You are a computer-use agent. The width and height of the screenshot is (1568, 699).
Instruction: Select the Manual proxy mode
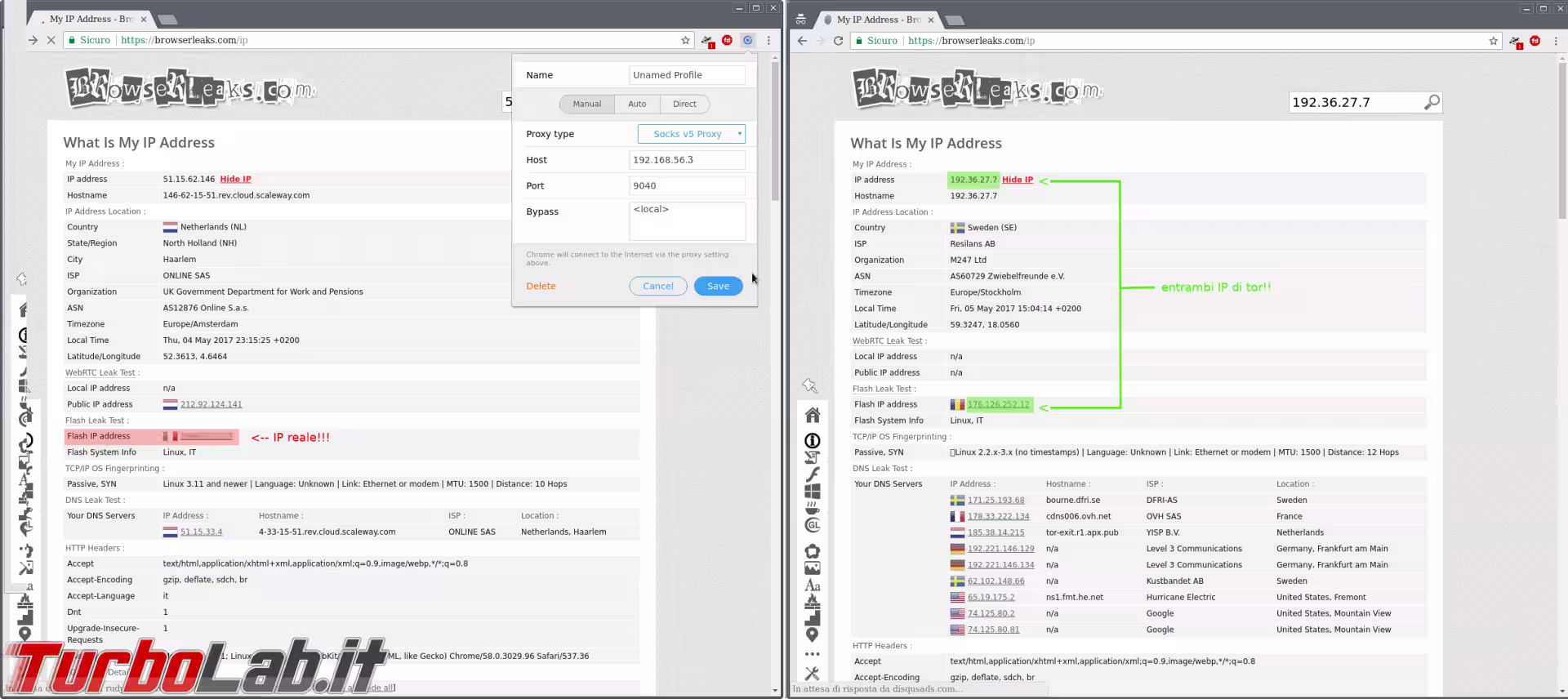(x=586, y=105)
